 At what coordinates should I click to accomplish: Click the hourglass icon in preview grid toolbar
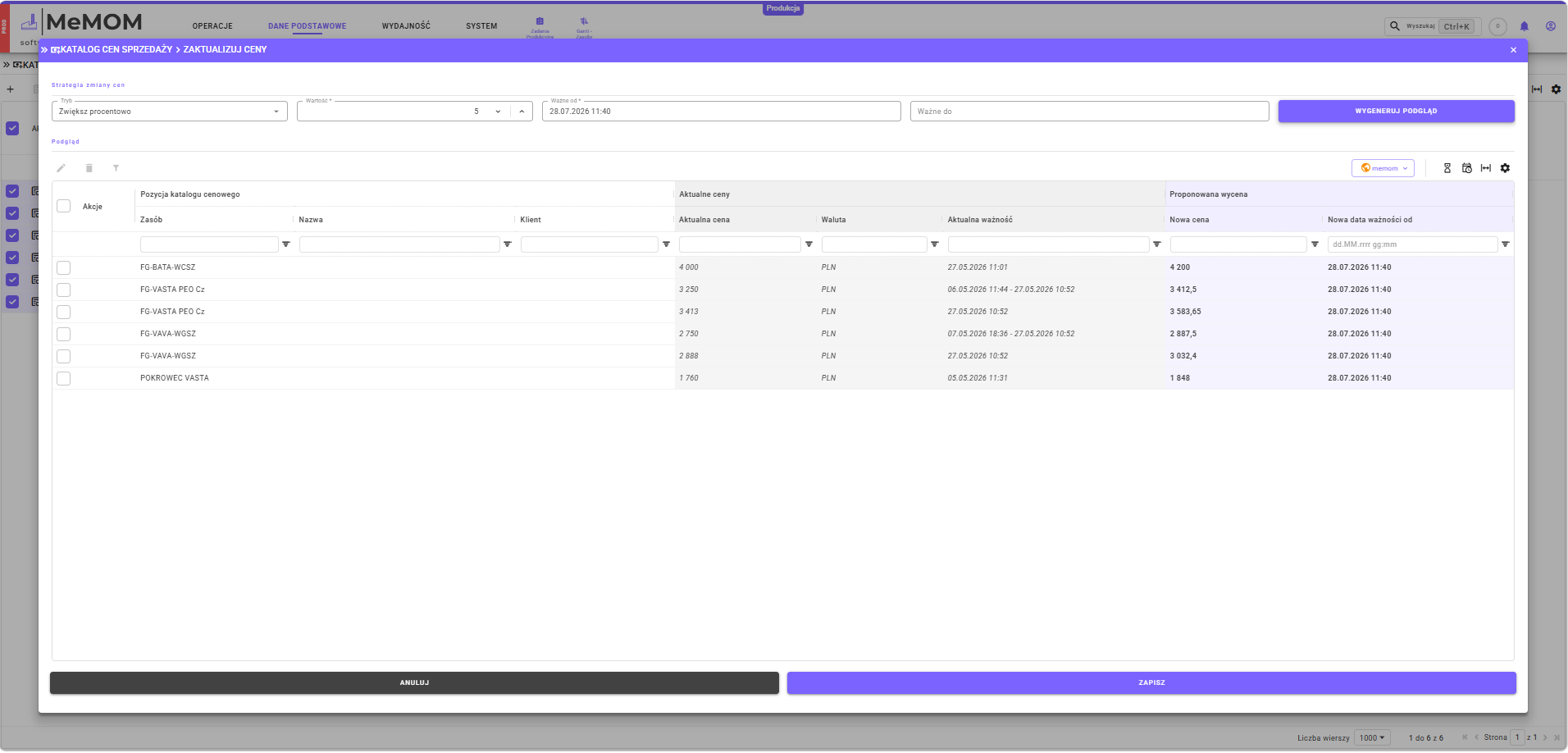[1447, 168]
